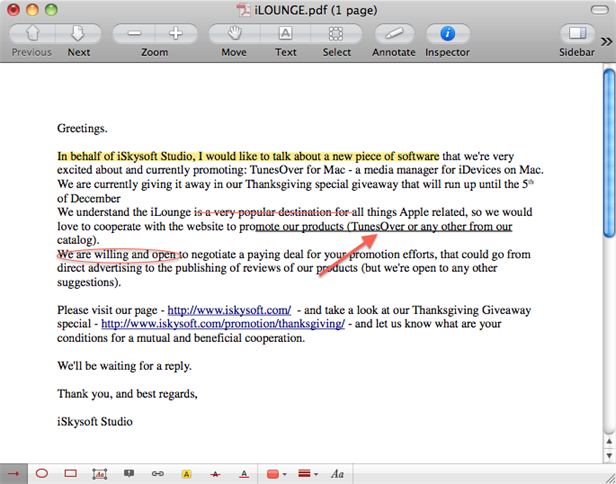Close the iLOUNGE.pdf window

pos(13,10)
